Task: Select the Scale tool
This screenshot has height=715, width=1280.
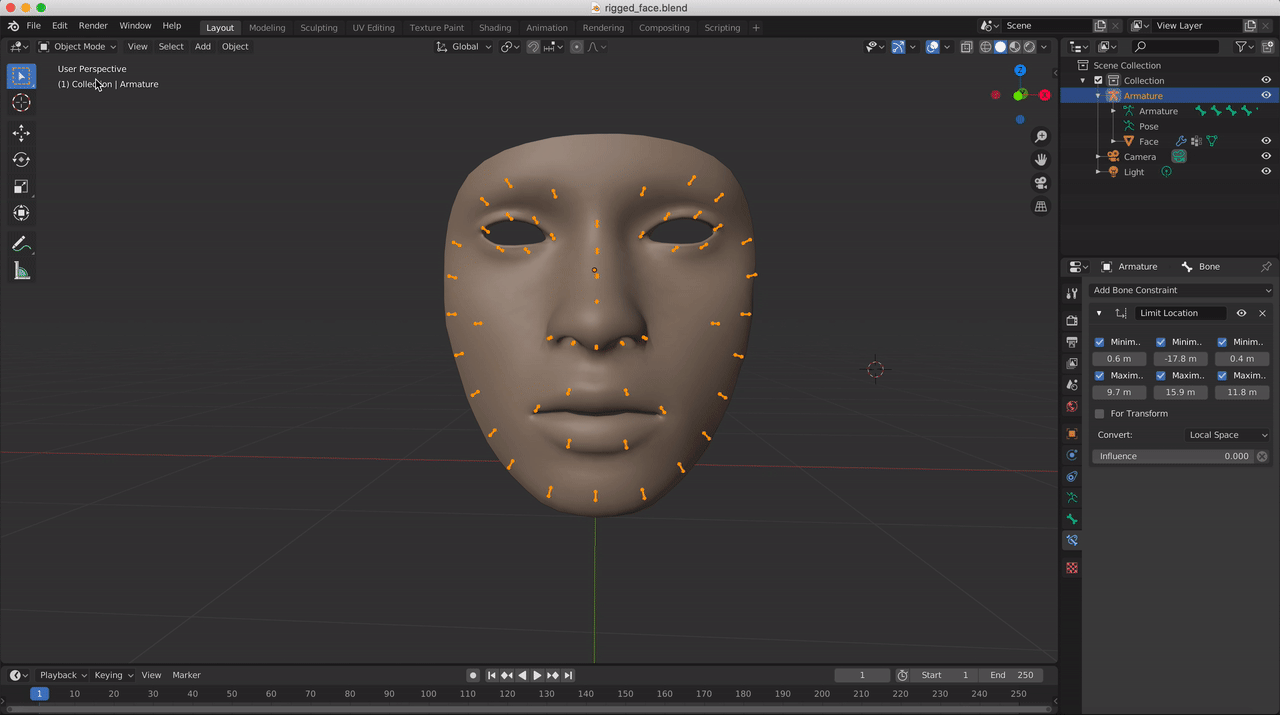Action: [21, 187]
